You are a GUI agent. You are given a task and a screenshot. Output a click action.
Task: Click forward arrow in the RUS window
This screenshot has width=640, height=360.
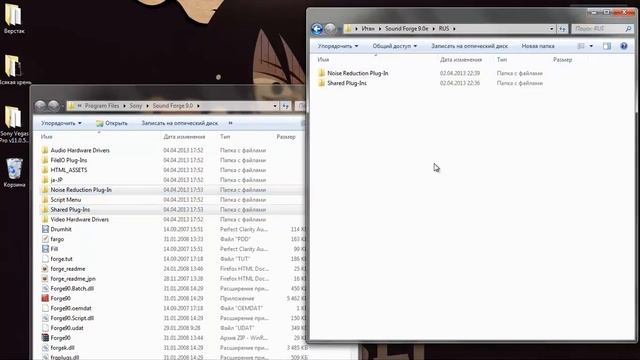330,29
